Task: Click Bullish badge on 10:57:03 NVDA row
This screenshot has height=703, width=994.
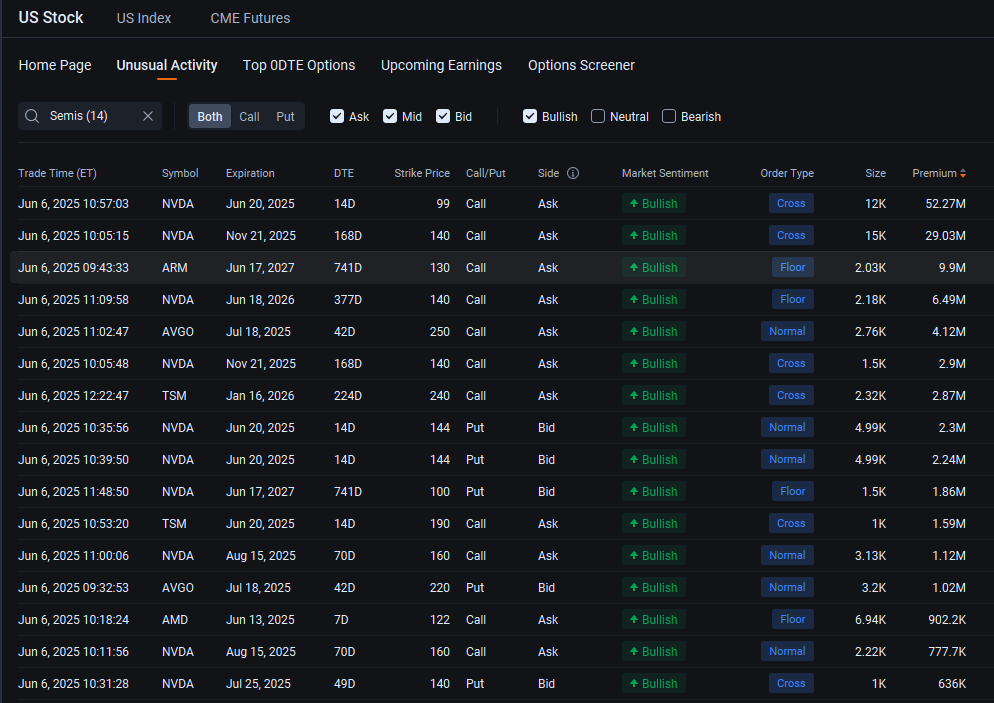Action: tap(654, 203)
